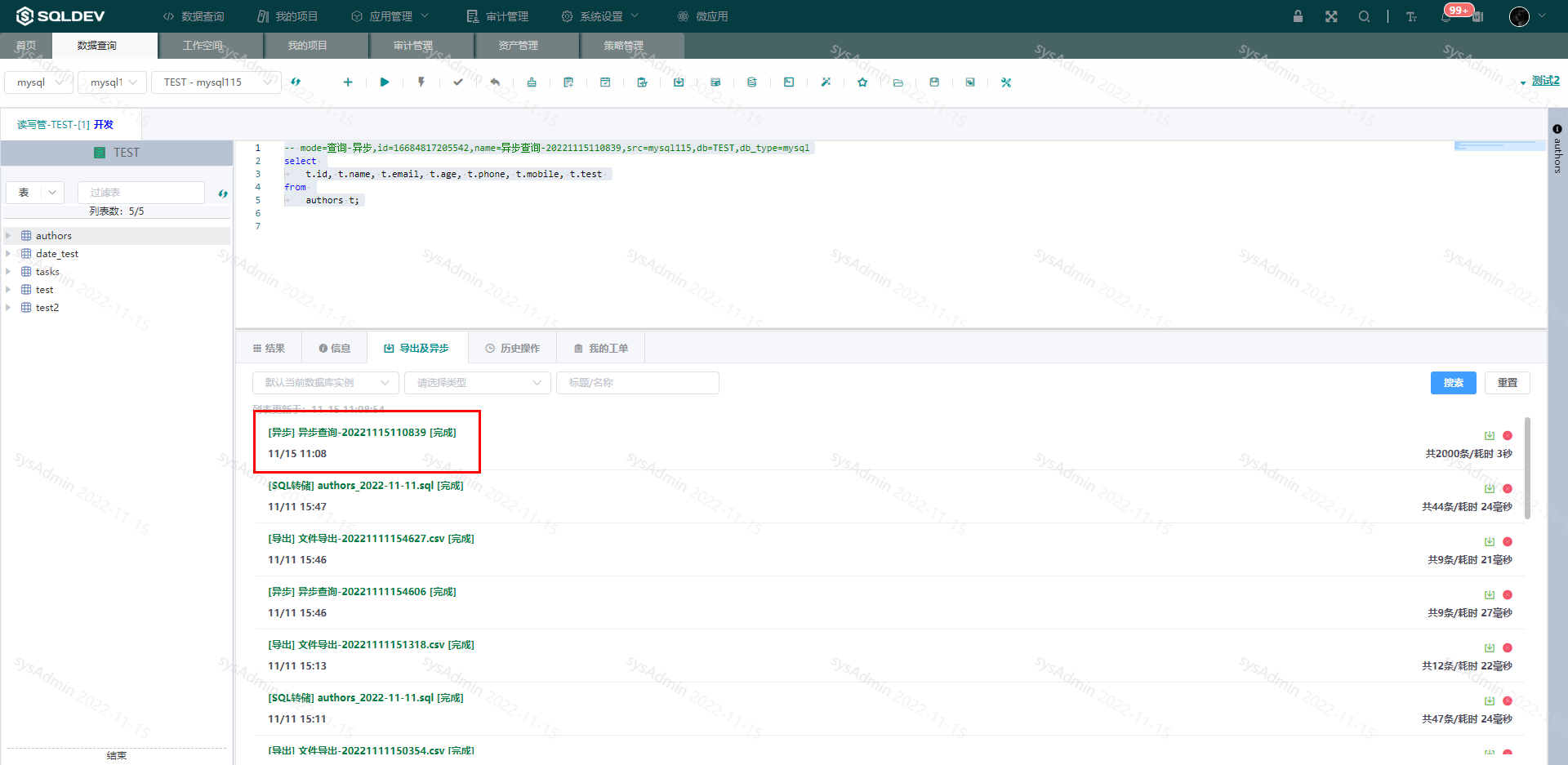Switch to the 工作空间 tab
This screenshot has width=1568, height=765.
[203, 46]
